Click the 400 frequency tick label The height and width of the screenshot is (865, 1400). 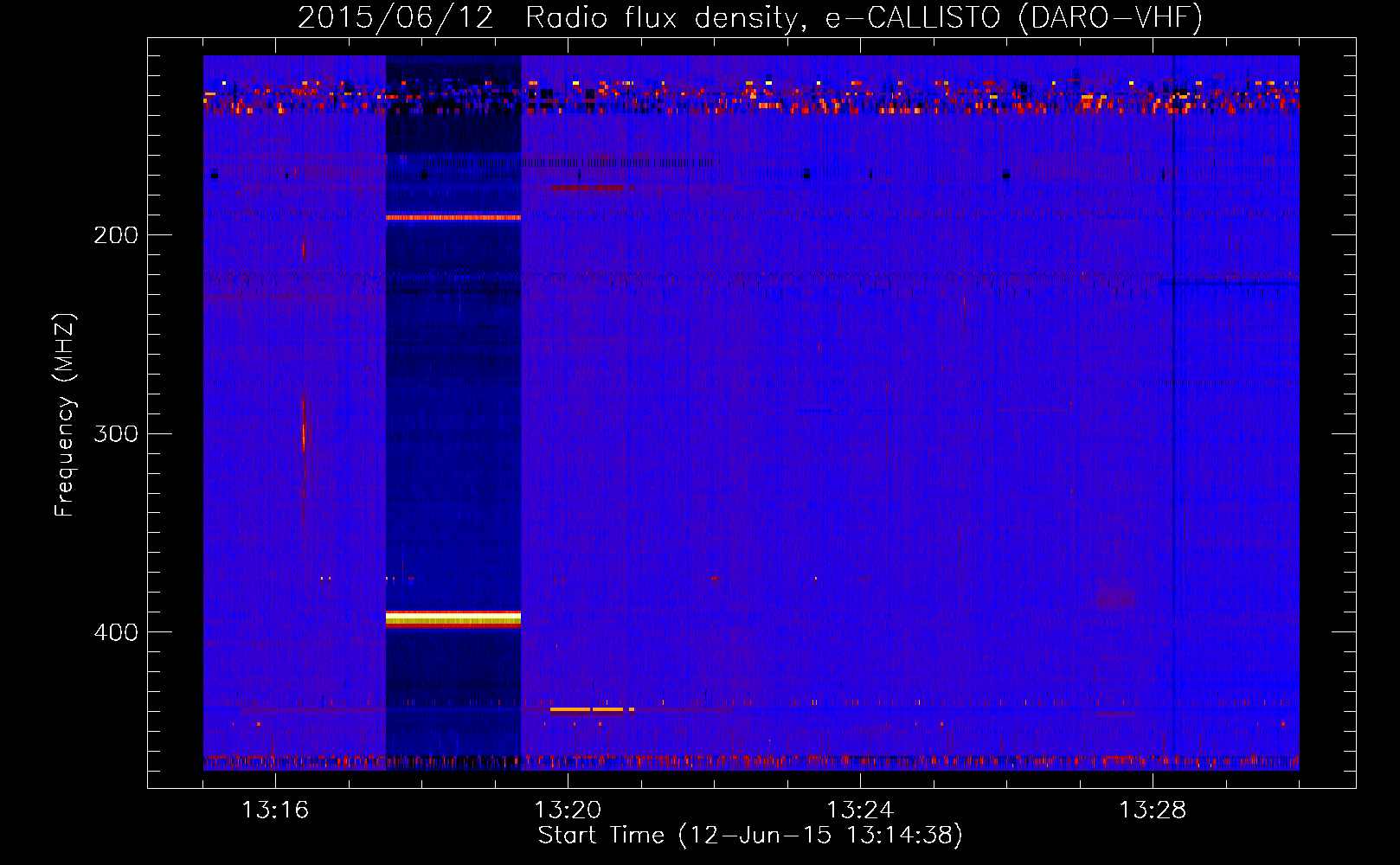(x=116, y=632)
